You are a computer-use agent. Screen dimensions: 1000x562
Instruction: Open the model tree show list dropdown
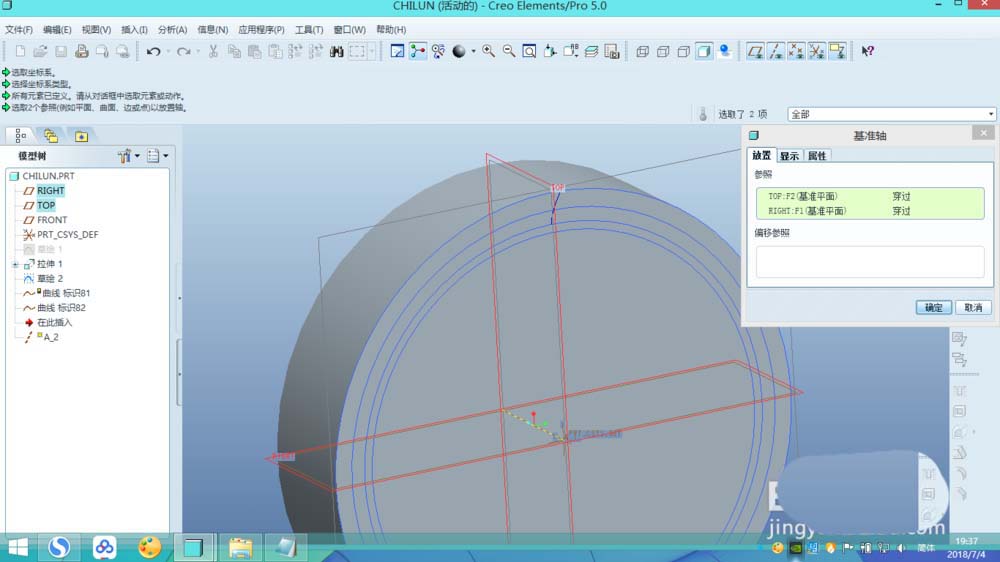pos(158,156)
